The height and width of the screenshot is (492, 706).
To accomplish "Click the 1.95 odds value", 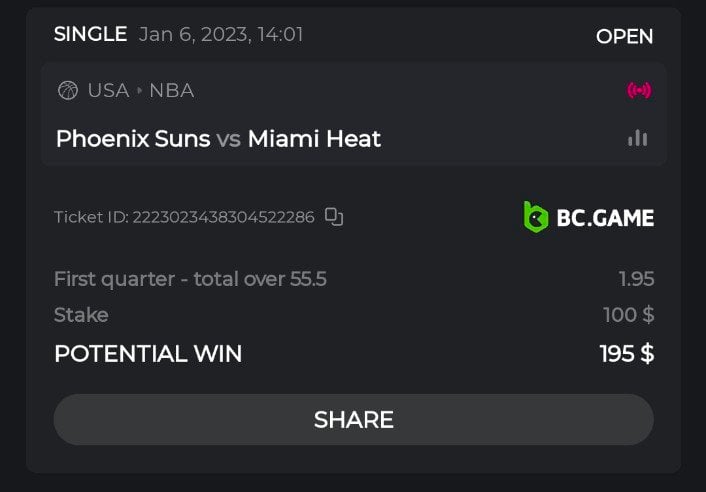I will (636, 279).
